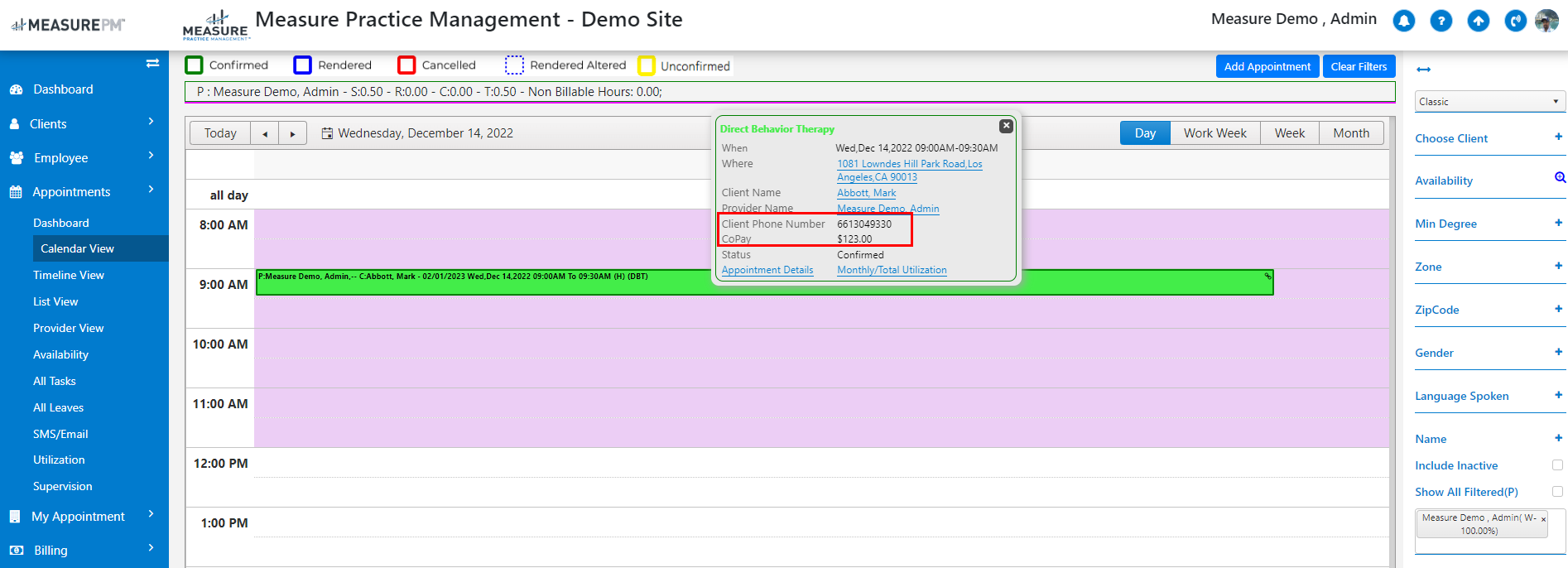Open the date picker calendar icon

[x=327, y=133]
